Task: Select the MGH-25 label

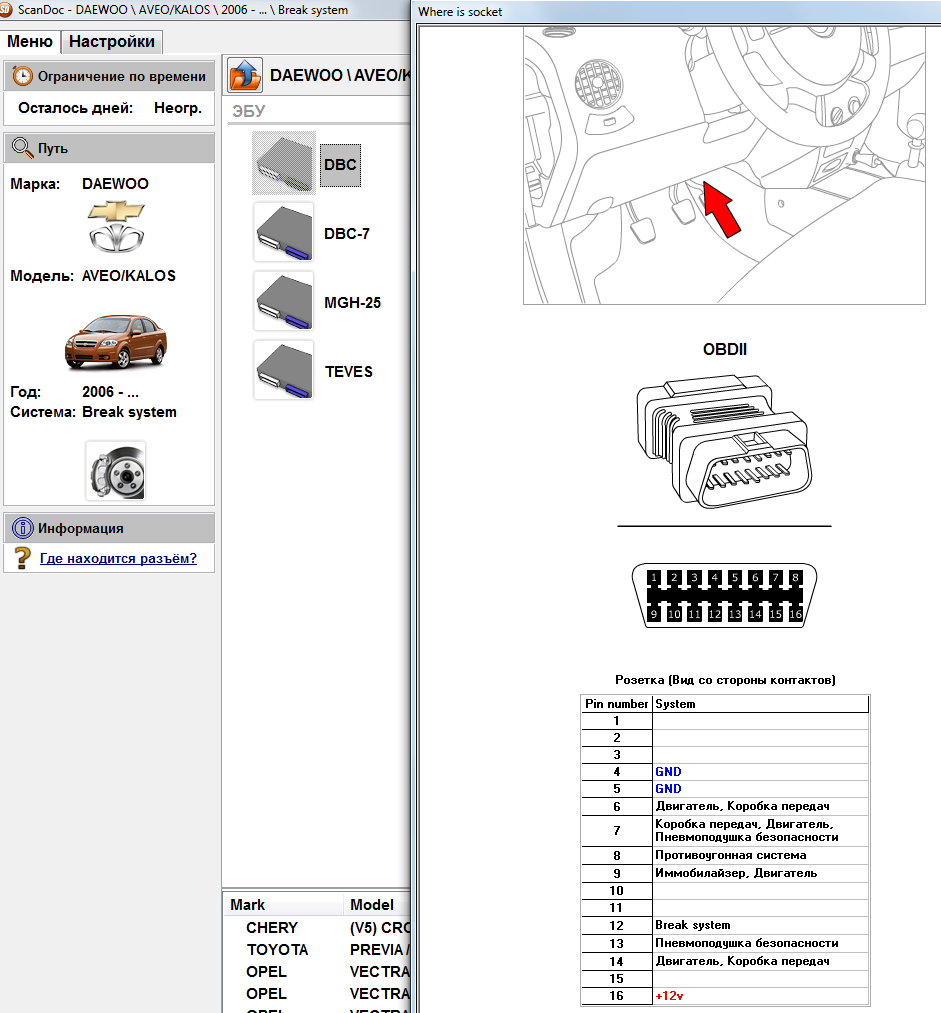Action: pos(353,303)
